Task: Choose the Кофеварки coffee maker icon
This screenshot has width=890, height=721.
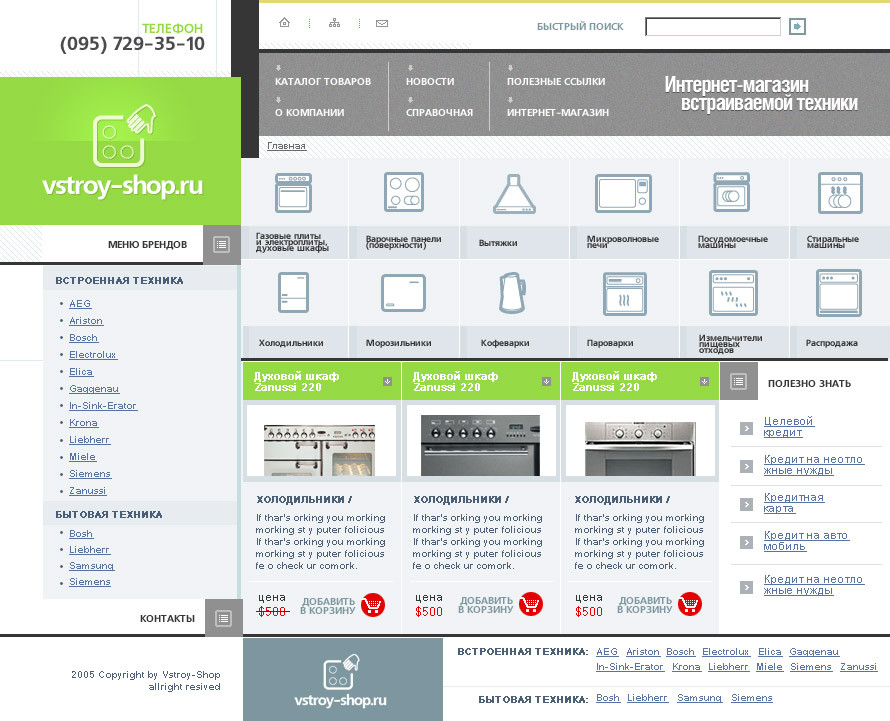Action: tap(512, 293)
